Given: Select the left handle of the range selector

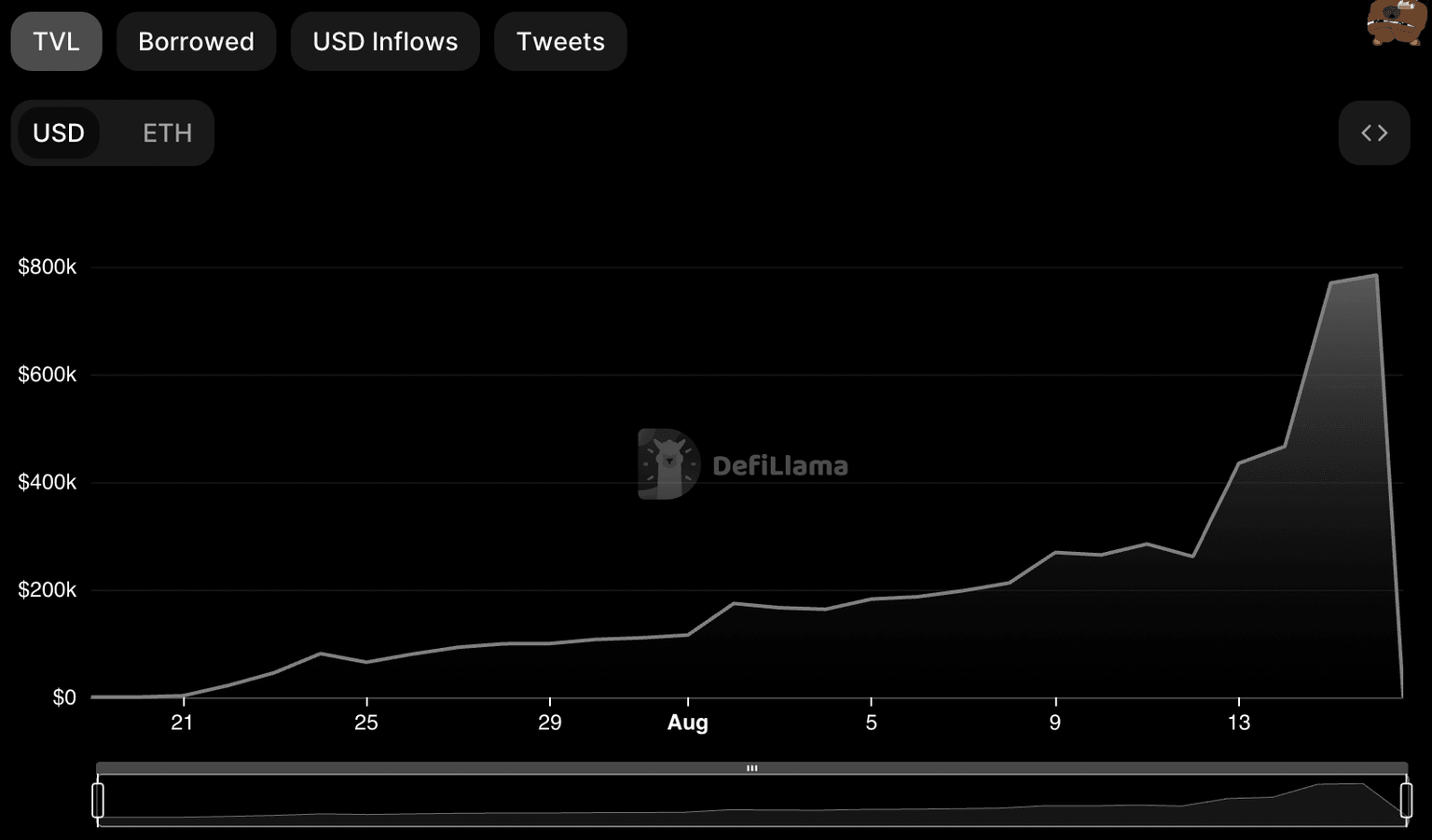Looking at the screenshot, I should tap(98, 799).
